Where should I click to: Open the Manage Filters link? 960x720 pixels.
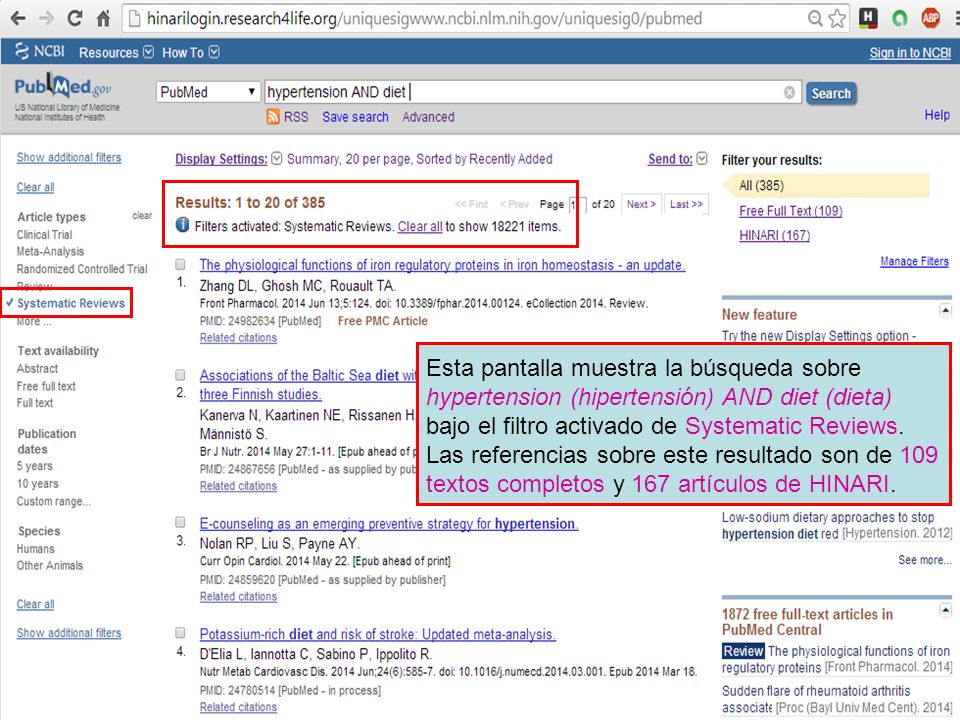click(x=914, y=261)
